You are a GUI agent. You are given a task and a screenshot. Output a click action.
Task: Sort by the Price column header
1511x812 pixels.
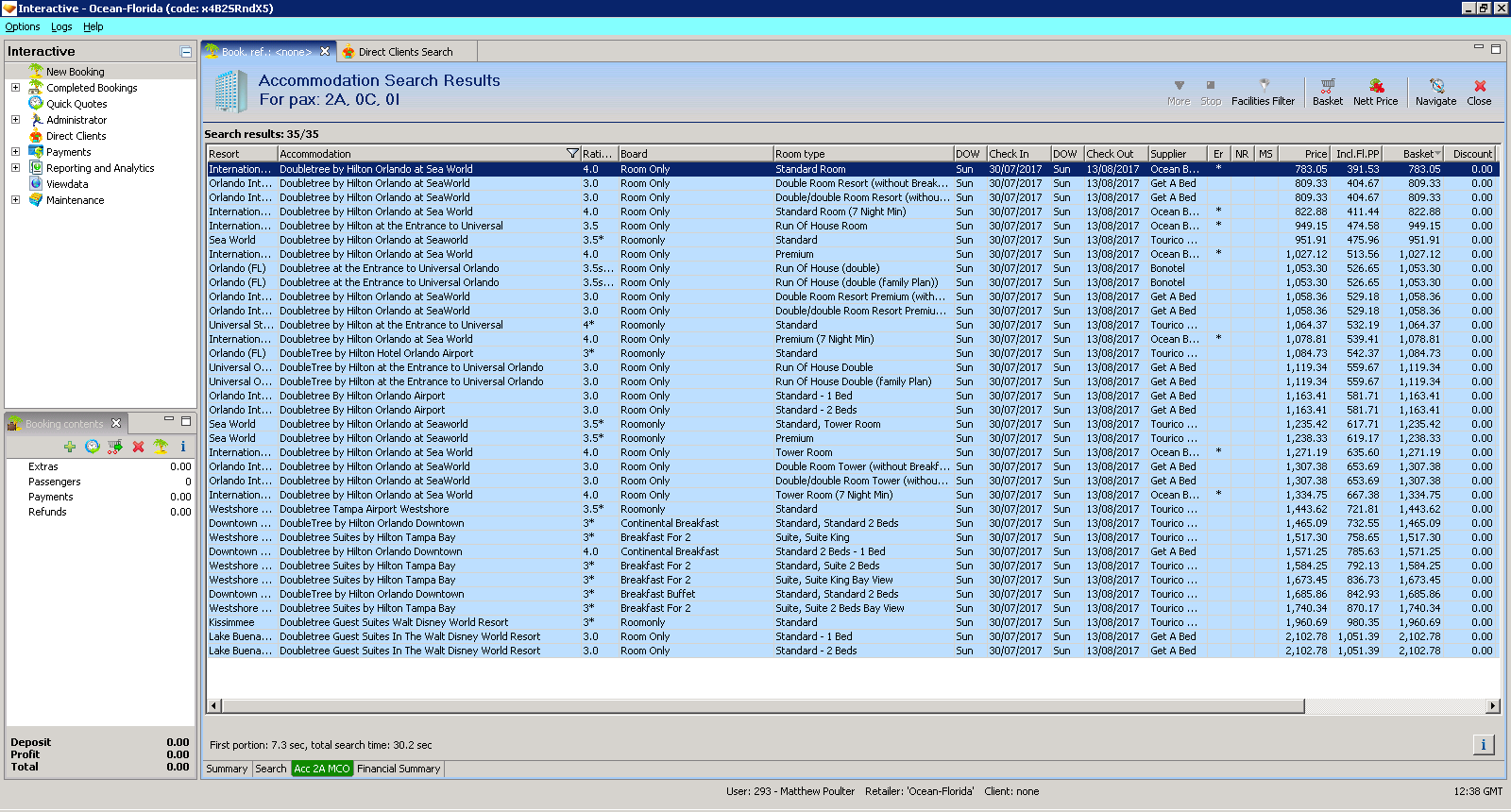tap(1302, 154)
